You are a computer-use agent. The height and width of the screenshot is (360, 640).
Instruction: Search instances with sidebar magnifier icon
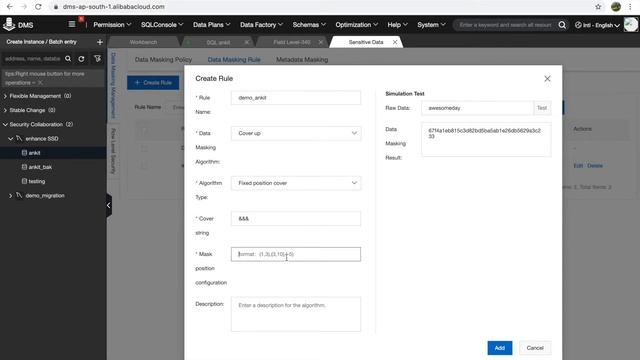pos(68,59)
